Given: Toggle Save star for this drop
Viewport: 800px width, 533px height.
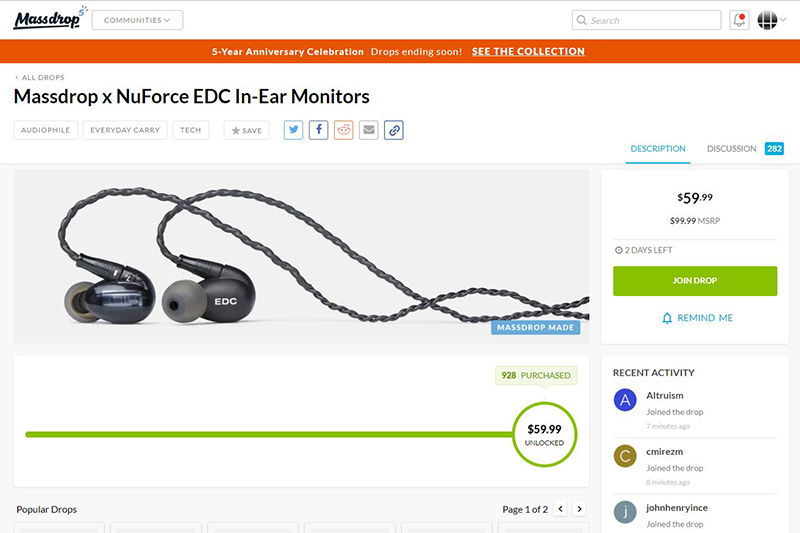Looking at the screenshot, I should 246,130.
